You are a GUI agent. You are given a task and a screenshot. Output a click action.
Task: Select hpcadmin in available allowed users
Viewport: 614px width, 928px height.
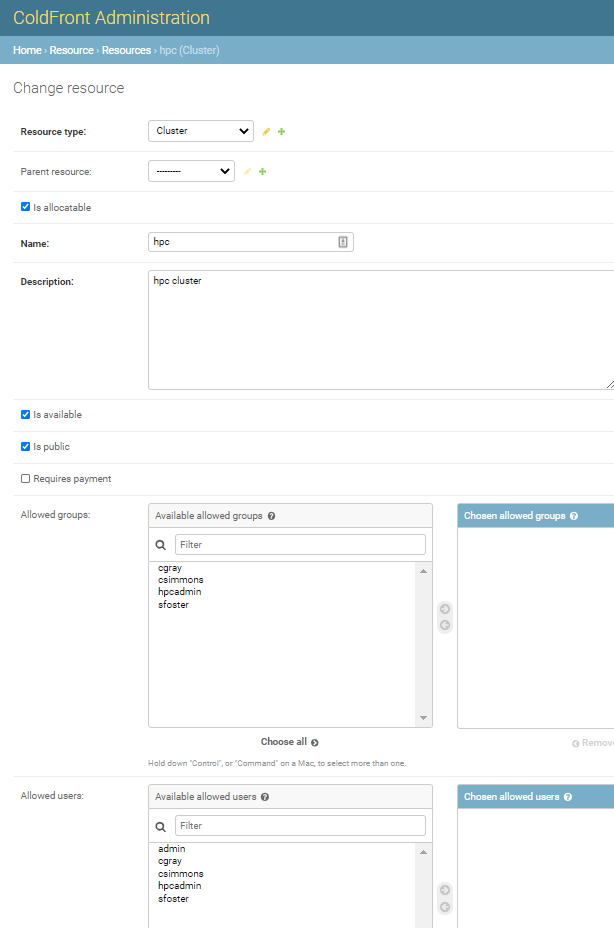(x=179, y=886)
